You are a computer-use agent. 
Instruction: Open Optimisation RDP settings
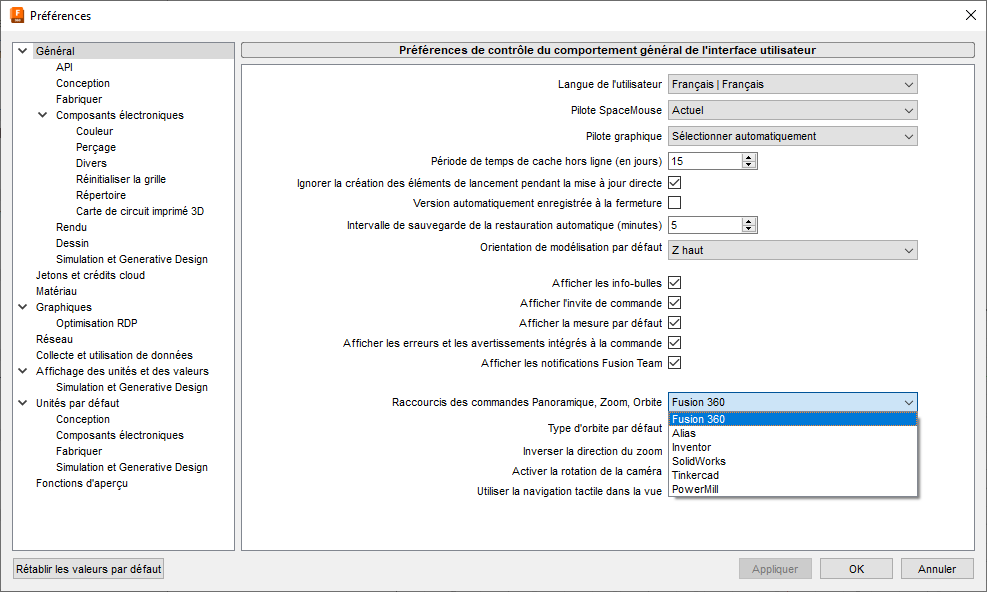pyautogui.click(x=96, y=323)
